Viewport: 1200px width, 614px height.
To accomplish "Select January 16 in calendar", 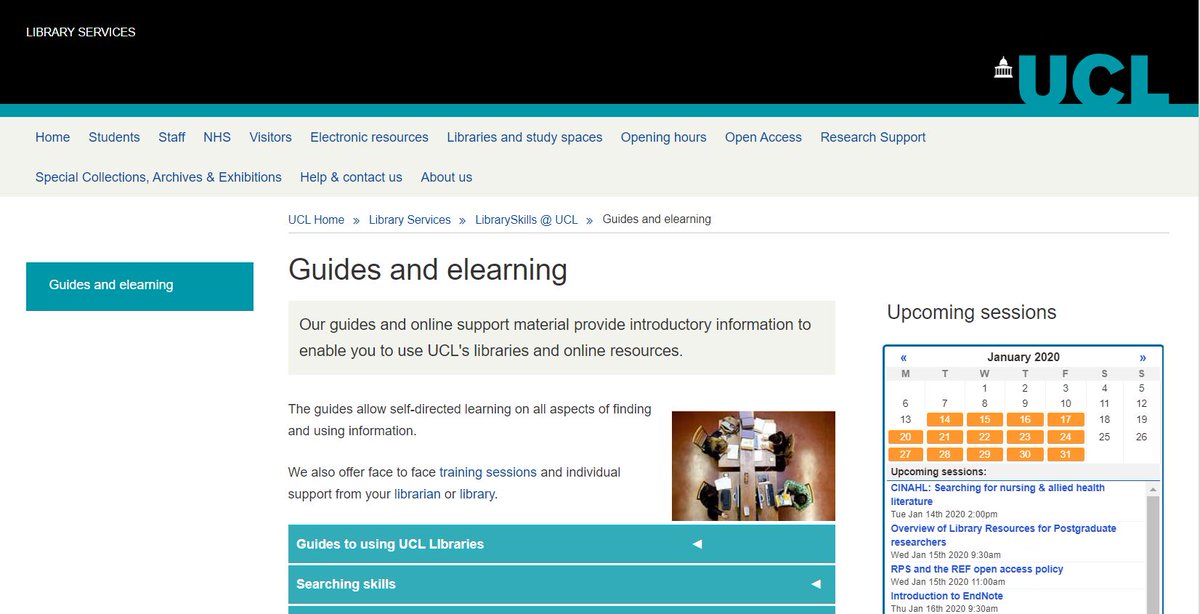I will point(1025,420).
